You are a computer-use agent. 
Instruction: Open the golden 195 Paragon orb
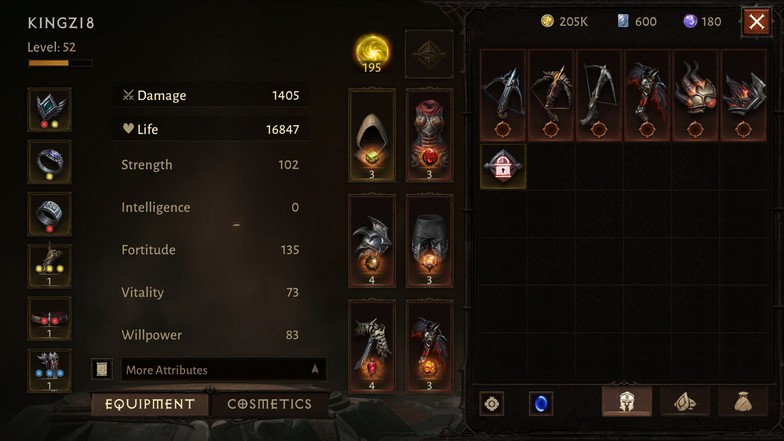pyautogui.click(x=372, y=54)
